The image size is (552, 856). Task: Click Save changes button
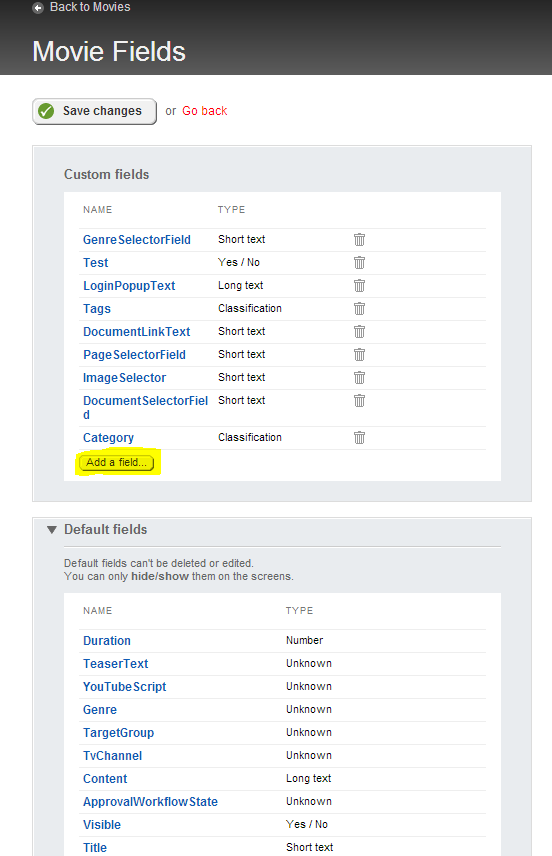click(94, 111)
